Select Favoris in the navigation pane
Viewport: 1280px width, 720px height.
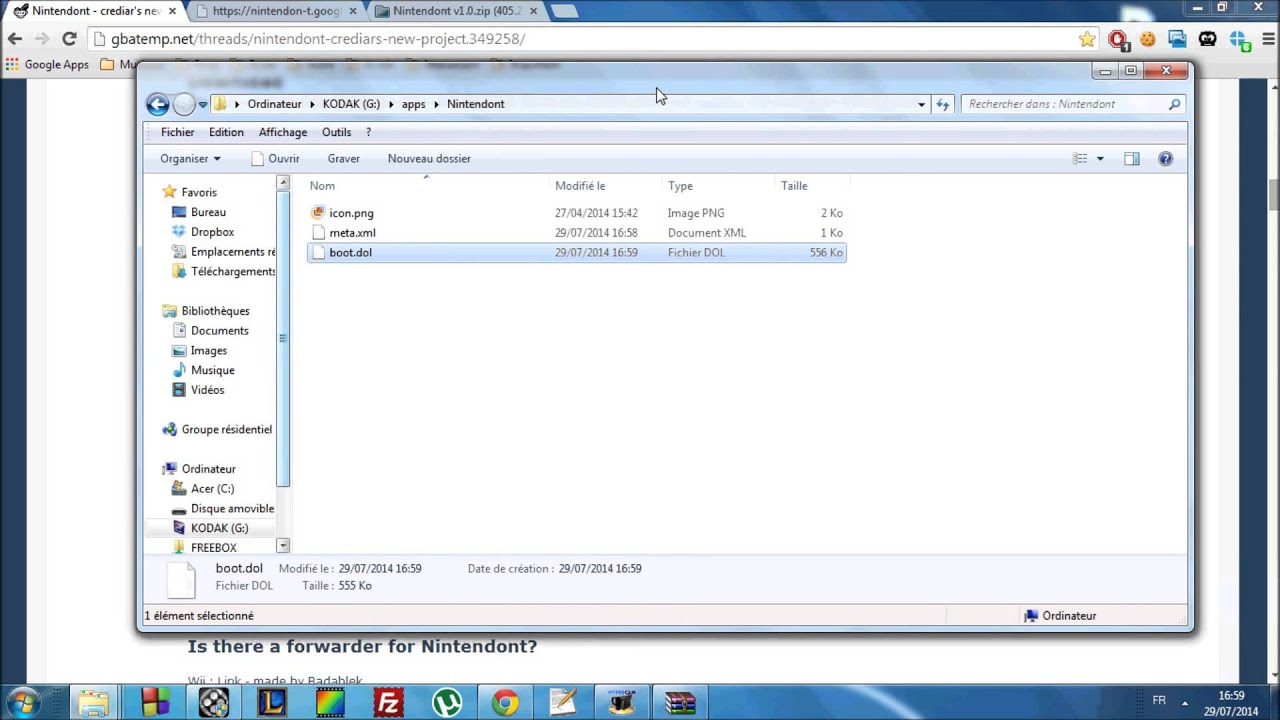[199, 192]
